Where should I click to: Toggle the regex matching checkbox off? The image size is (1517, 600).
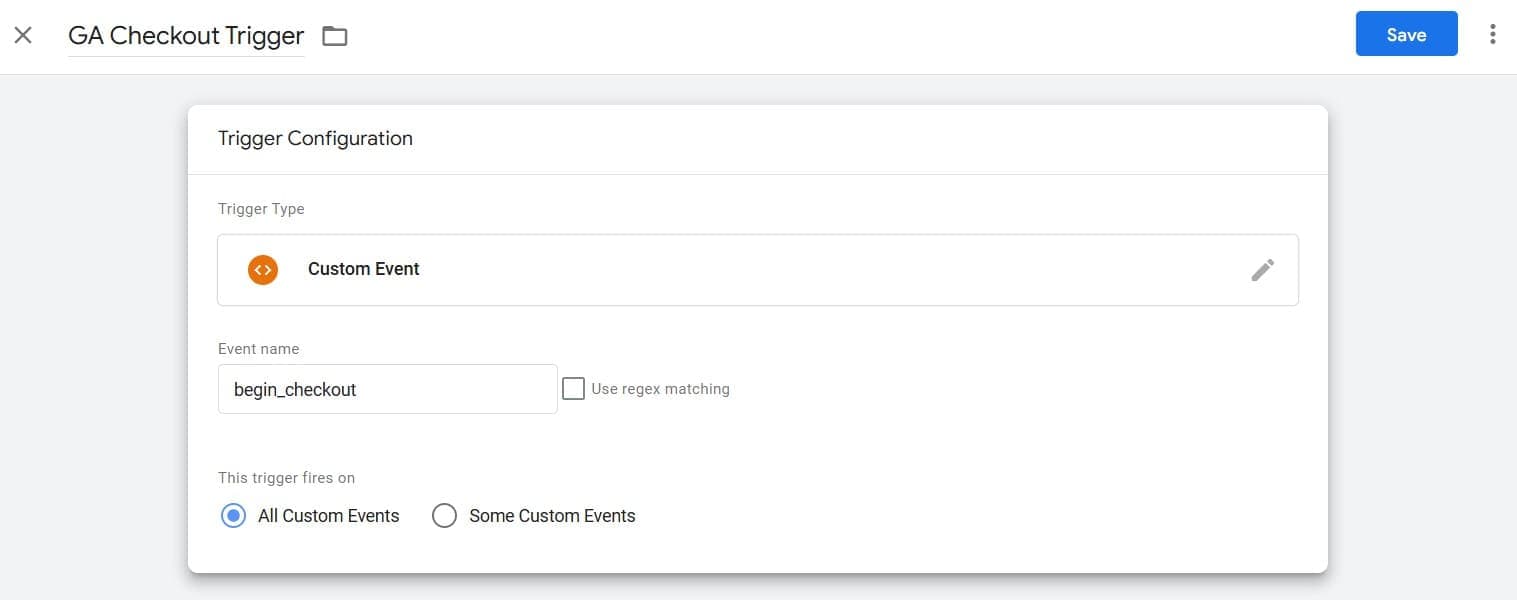(573, 387)
